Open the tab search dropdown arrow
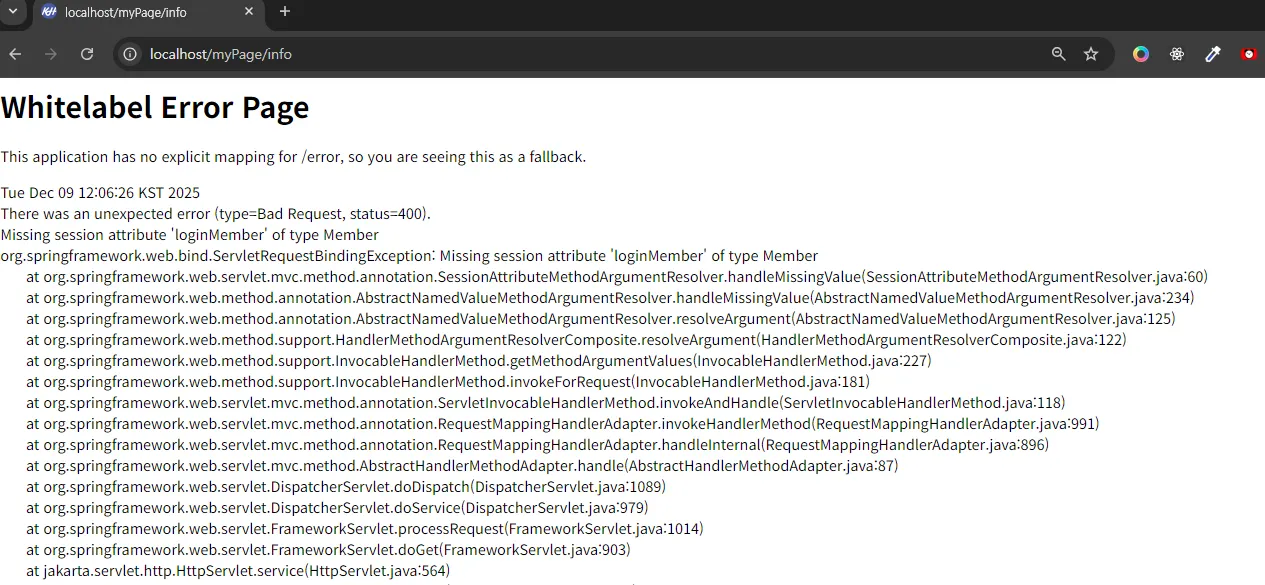 coord(14,11)
